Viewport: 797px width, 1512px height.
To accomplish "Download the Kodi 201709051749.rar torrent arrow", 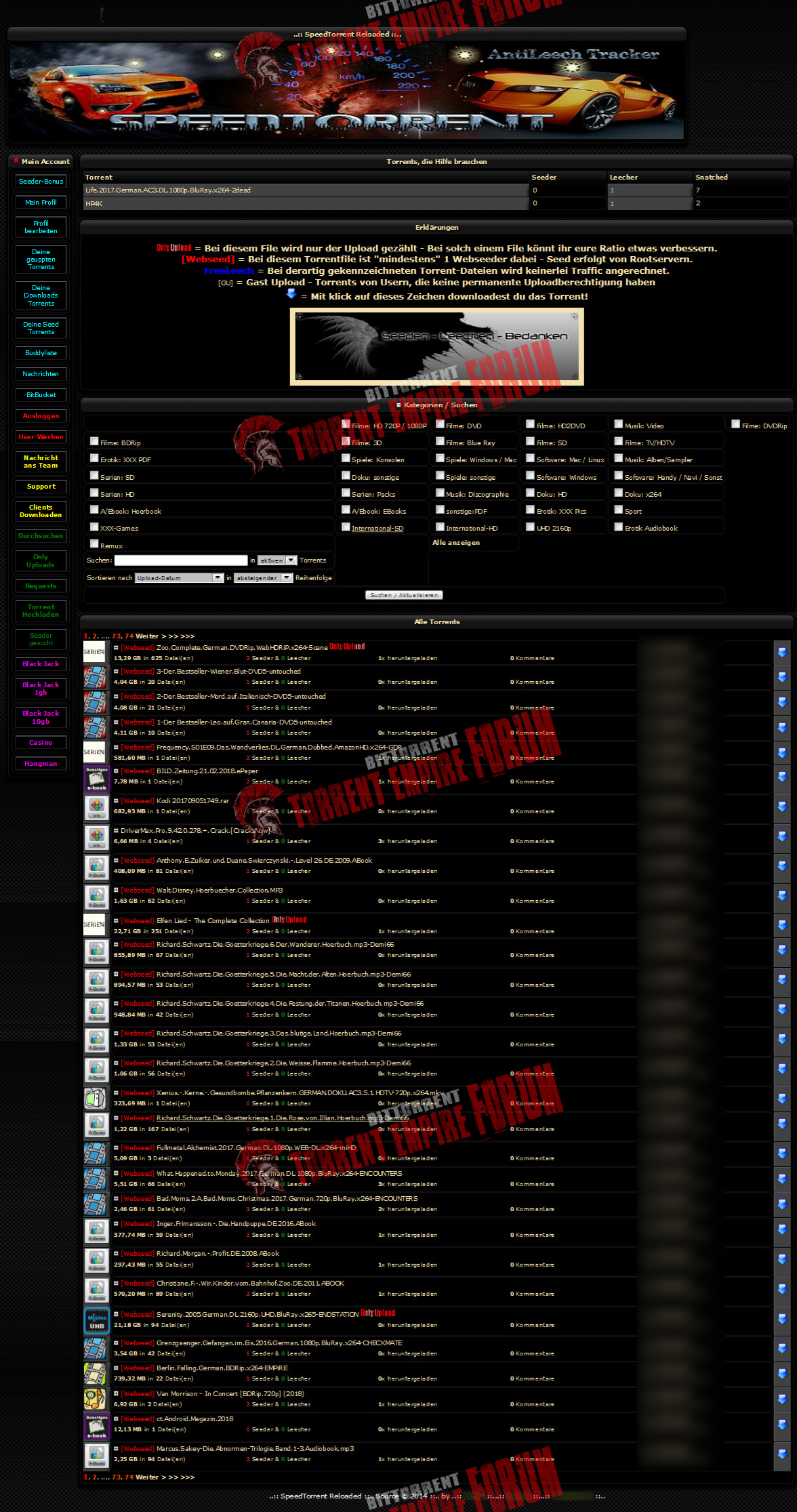I will [x=781, y=806].
